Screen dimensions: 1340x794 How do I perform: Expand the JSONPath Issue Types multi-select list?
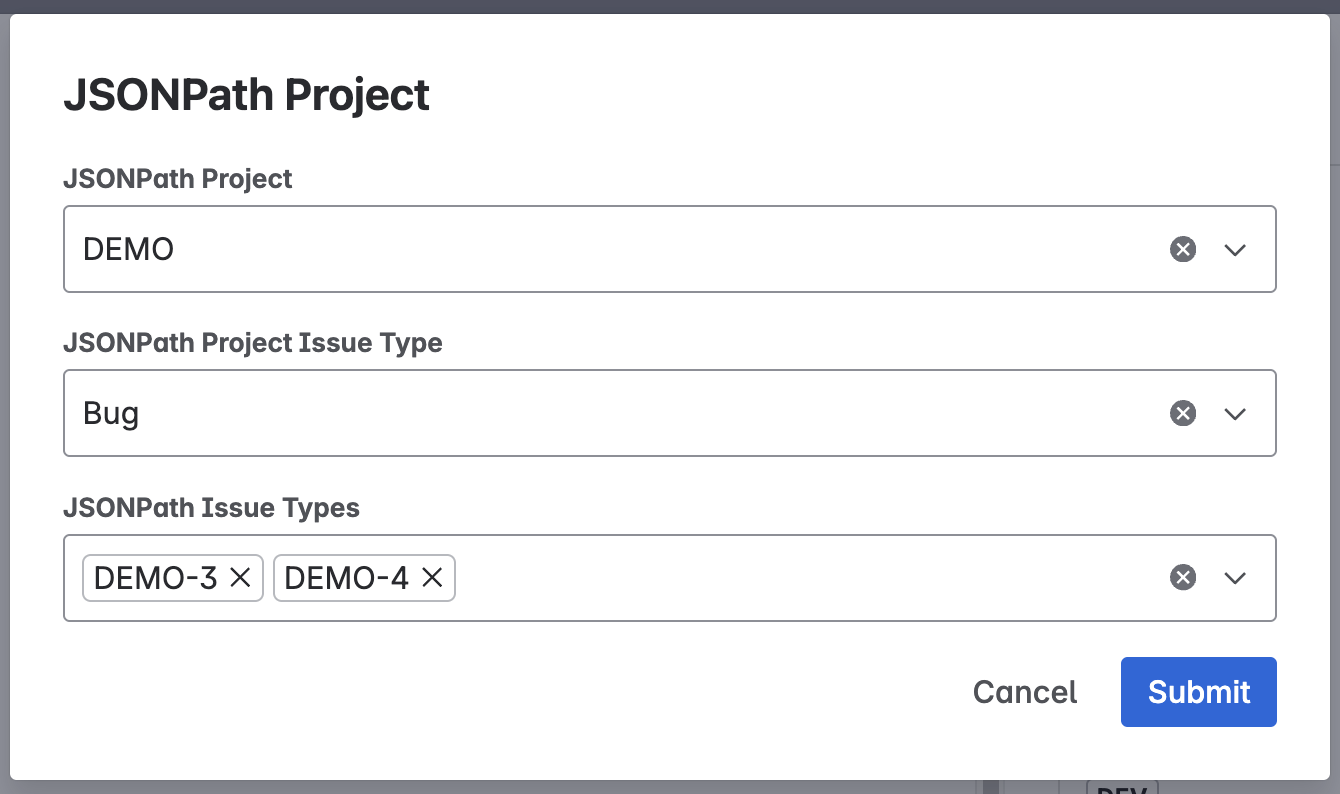1235,578
